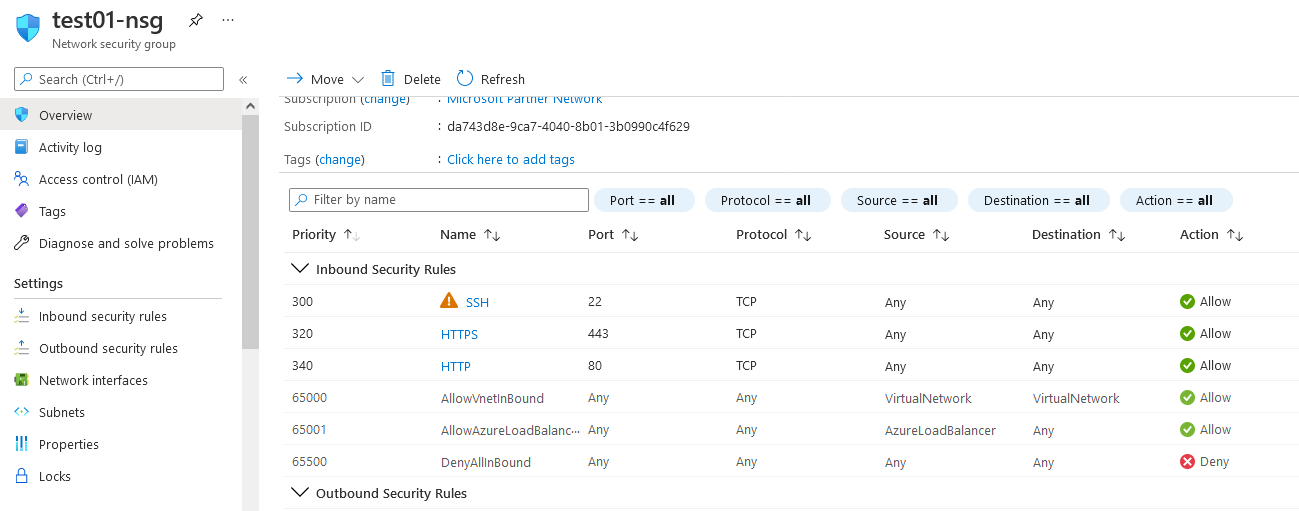Open Diagnose and solve problems
The image size is (1299, 511).
click(x=126, y=244)
